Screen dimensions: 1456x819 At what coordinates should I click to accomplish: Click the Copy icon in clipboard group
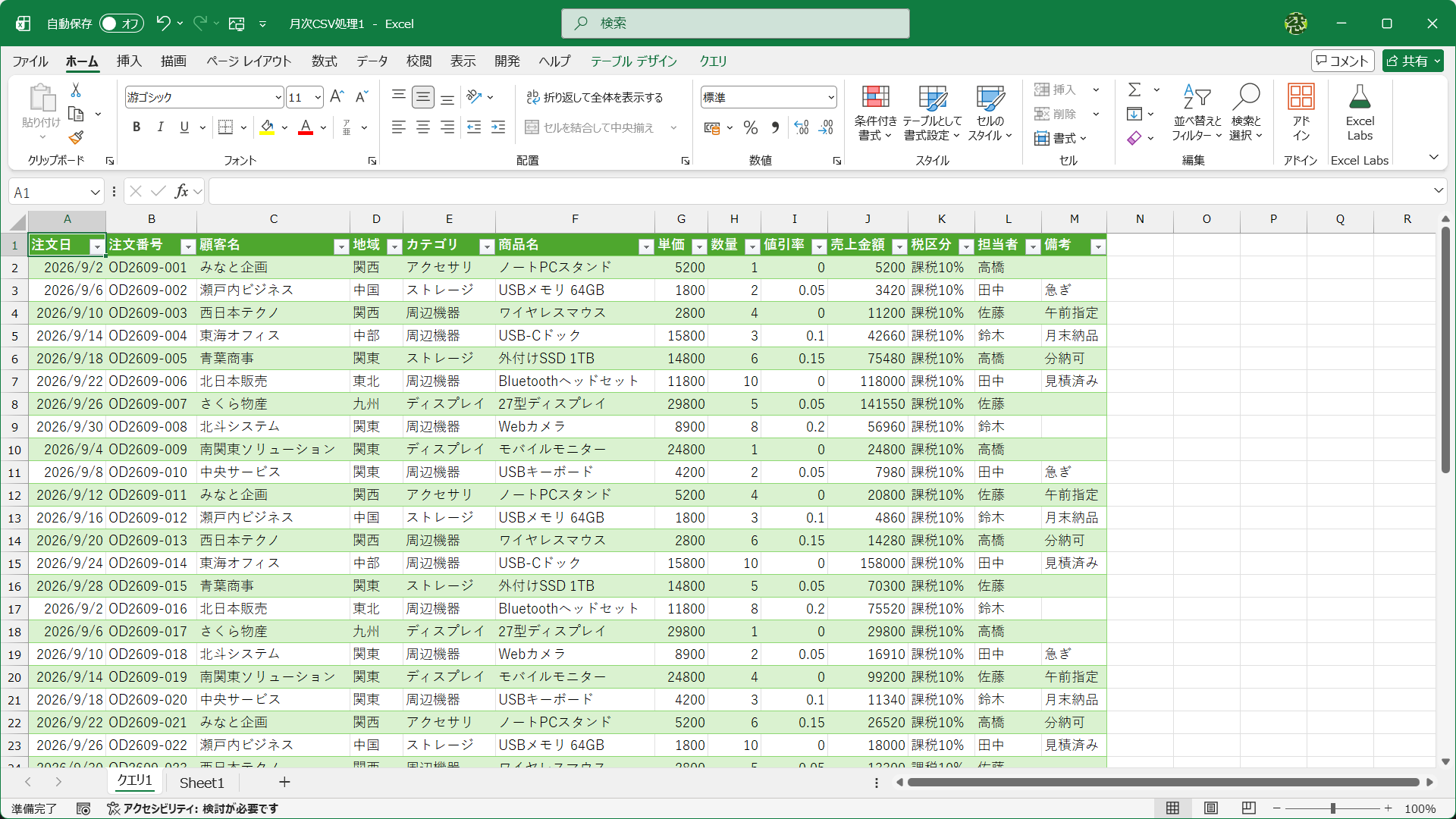(76, 114)
